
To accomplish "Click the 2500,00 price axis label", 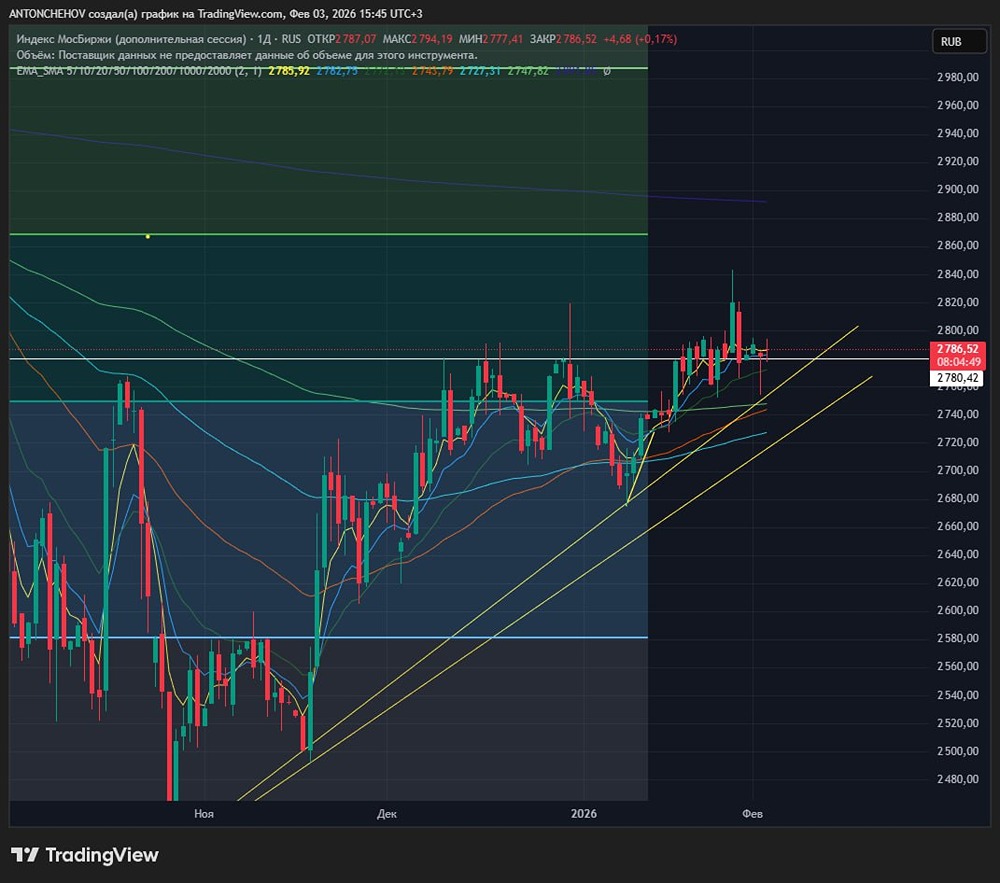I will coord(958,751).
